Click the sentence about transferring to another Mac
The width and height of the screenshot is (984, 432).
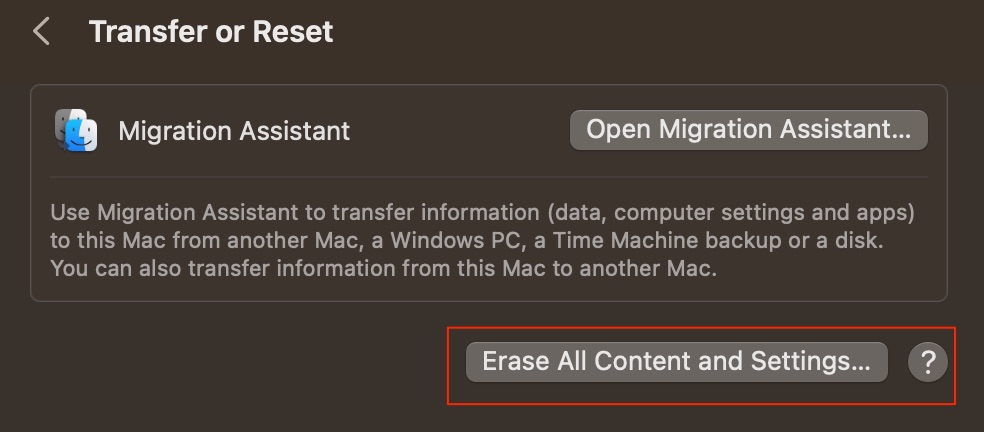[x=383, y=269]
